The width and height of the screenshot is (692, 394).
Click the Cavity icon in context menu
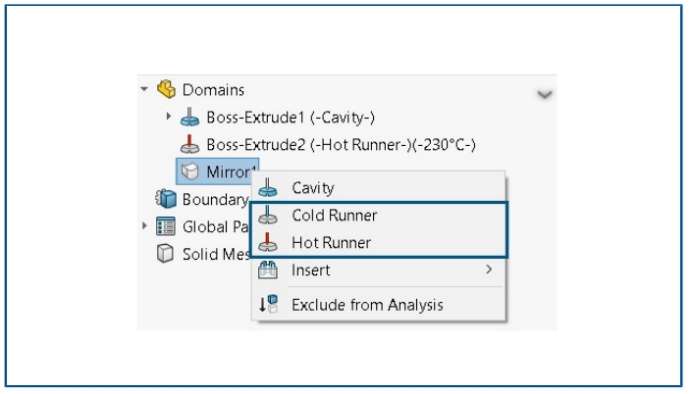click(x=268, y=188)
